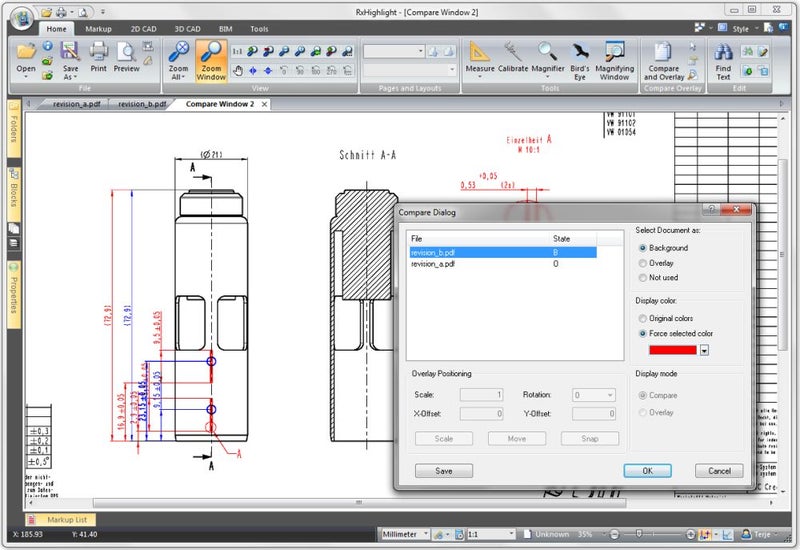This screenshot has height=550, width=800.
Task: Open the revision_a.pdf document tab
Action: point(77,104)
